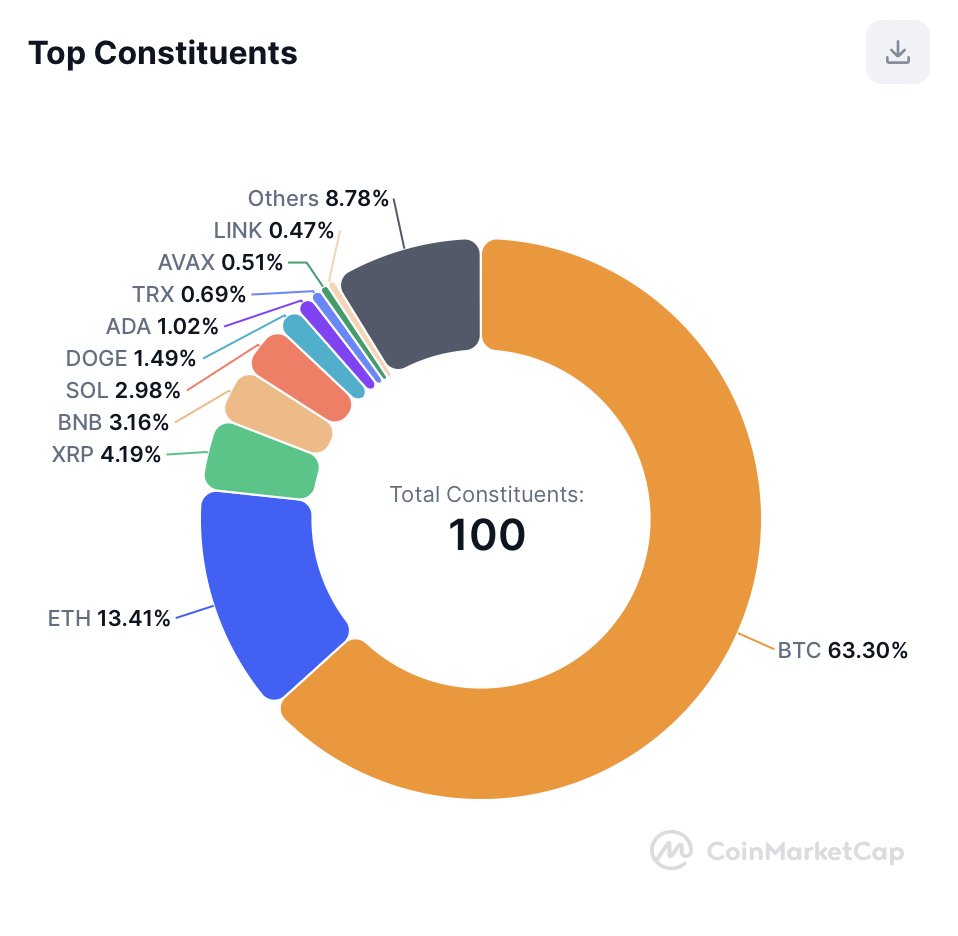Click the ETH 13.41% label
This screenshot has width=958, height=936.
[x=109, y=618]
